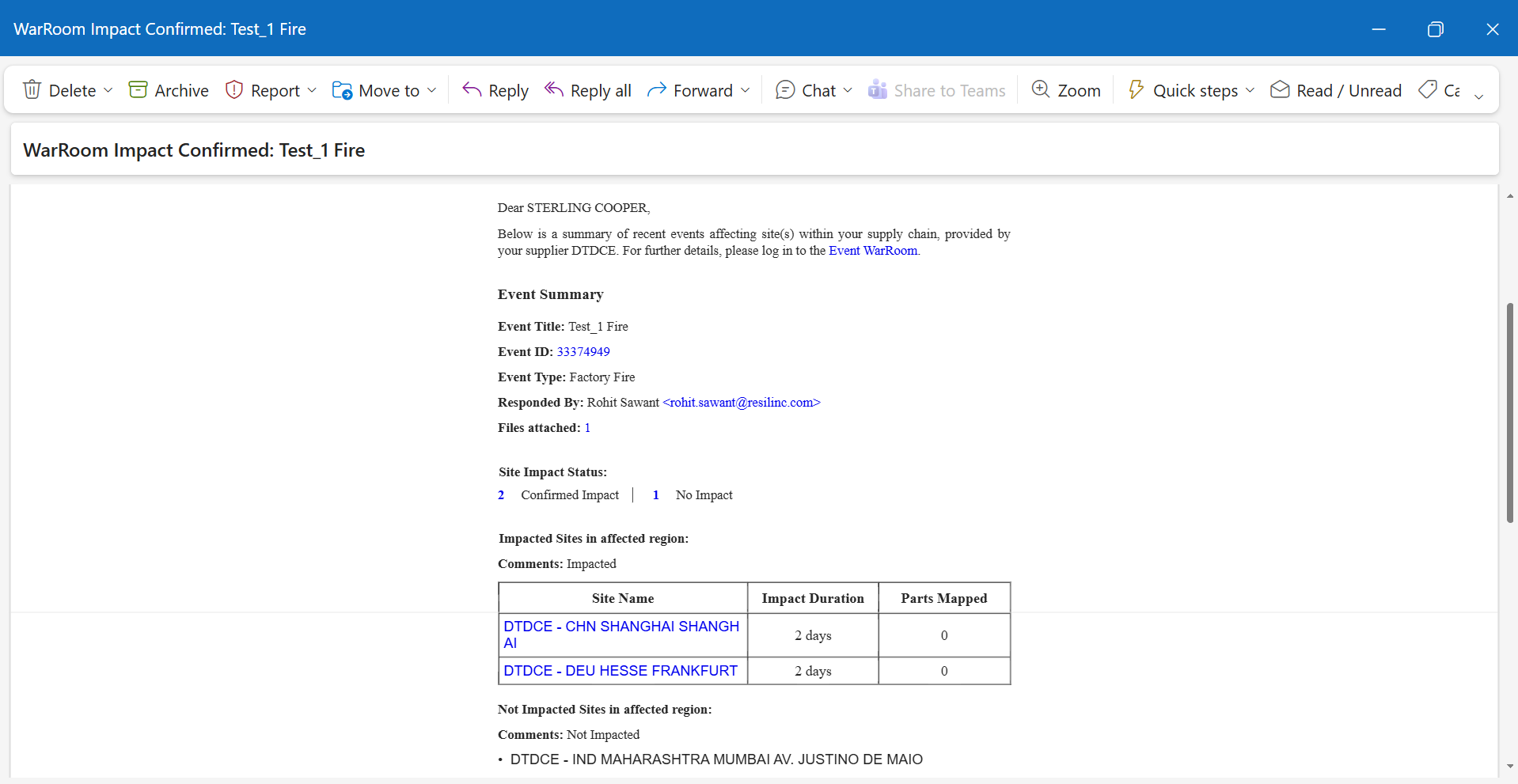Click the scrollbar up arrow
The width and height of the screenshot is (1518, 784).
1510,195
